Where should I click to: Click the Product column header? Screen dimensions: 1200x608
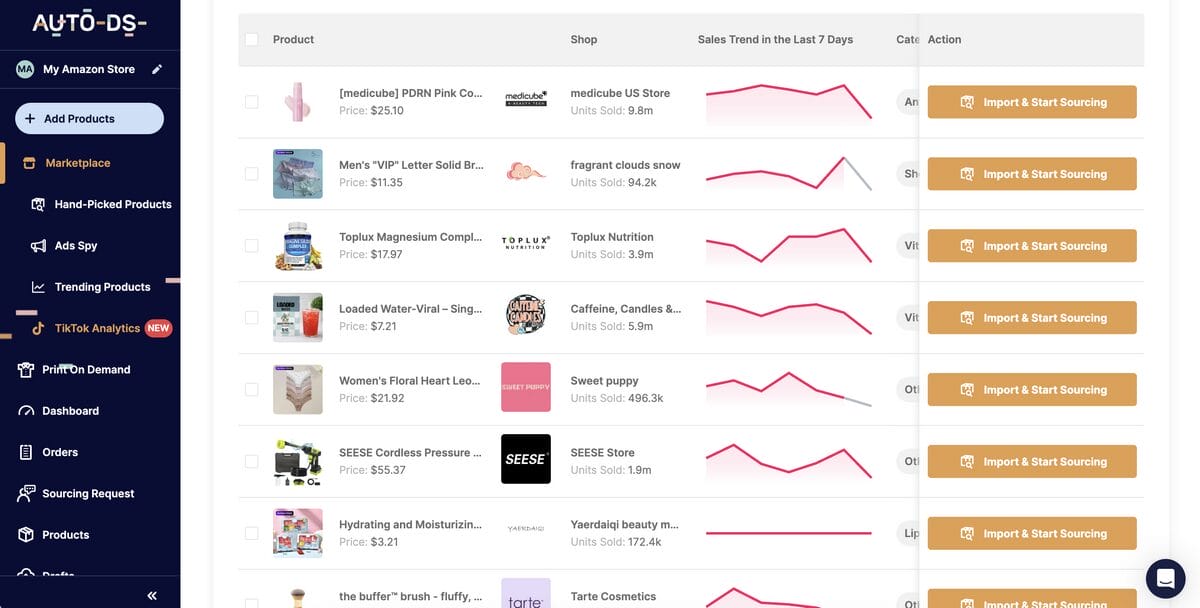[x=293, y=40]
